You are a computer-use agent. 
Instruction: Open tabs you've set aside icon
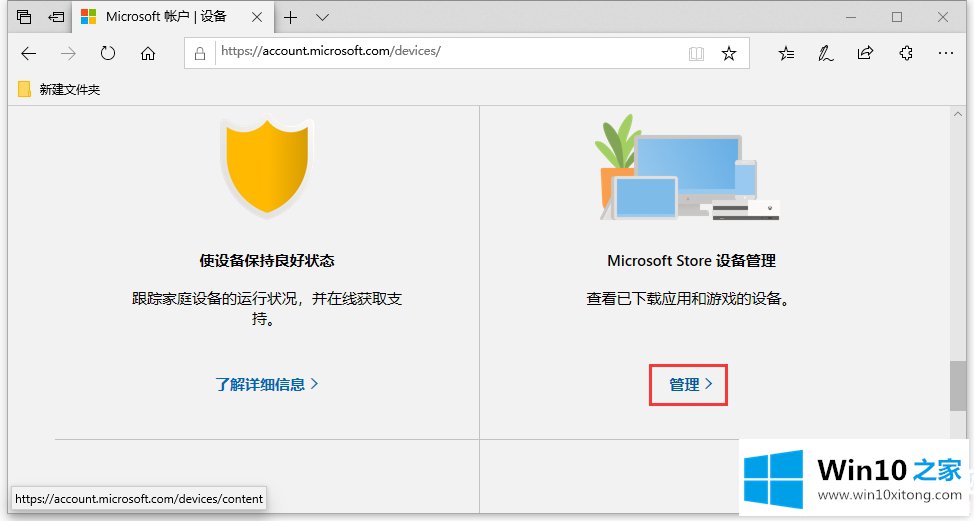tap(24, 17)
